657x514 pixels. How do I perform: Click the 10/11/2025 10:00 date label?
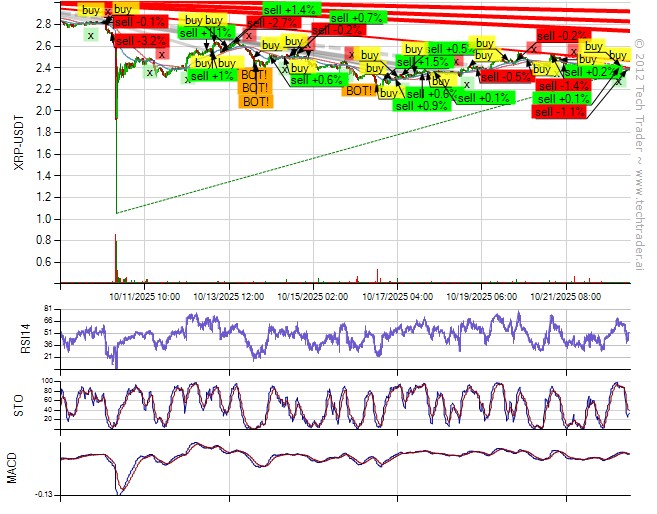pos(145,297)
